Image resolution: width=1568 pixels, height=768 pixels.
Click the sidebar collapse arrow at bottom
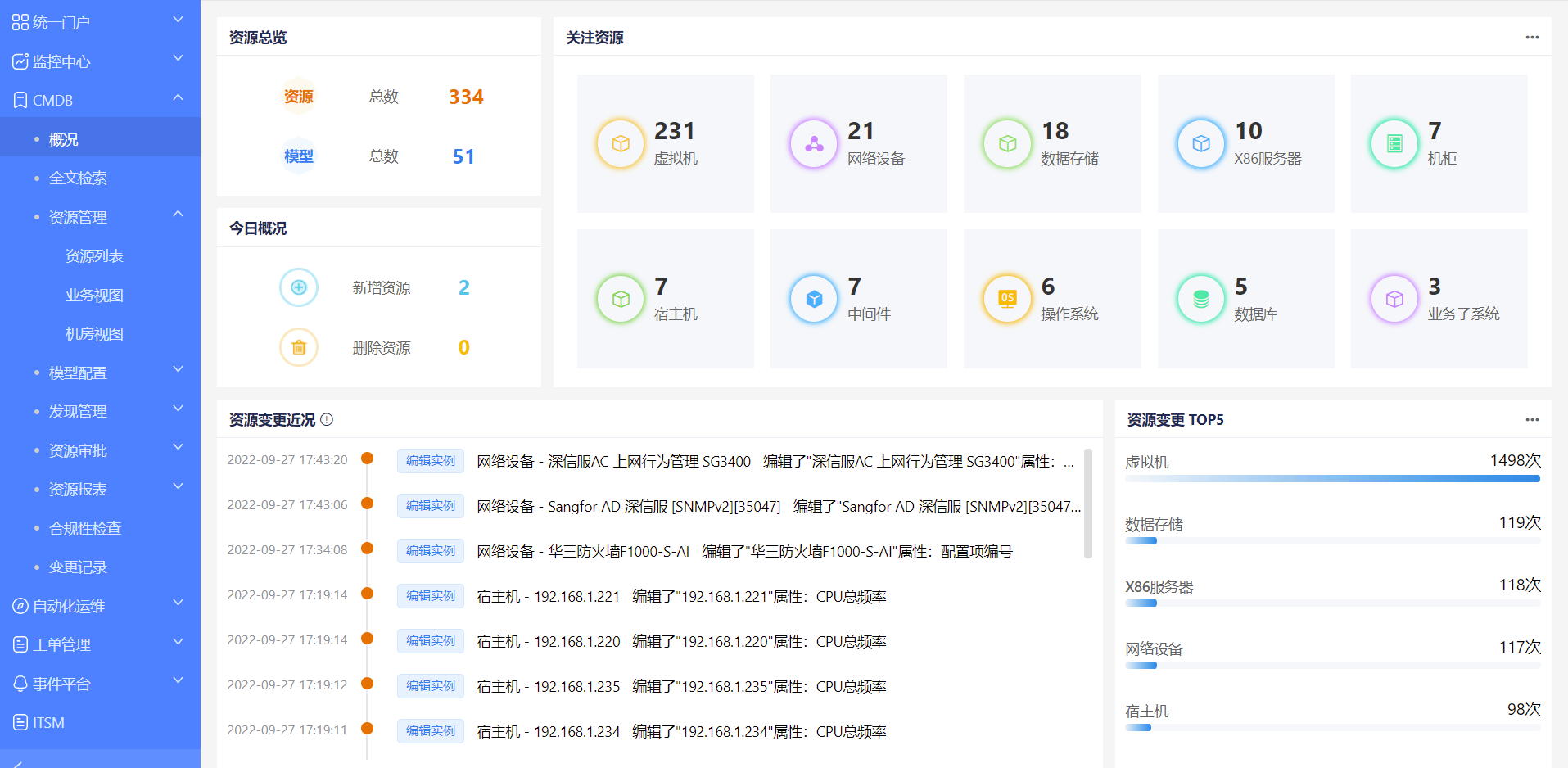[x=17, y=764]
